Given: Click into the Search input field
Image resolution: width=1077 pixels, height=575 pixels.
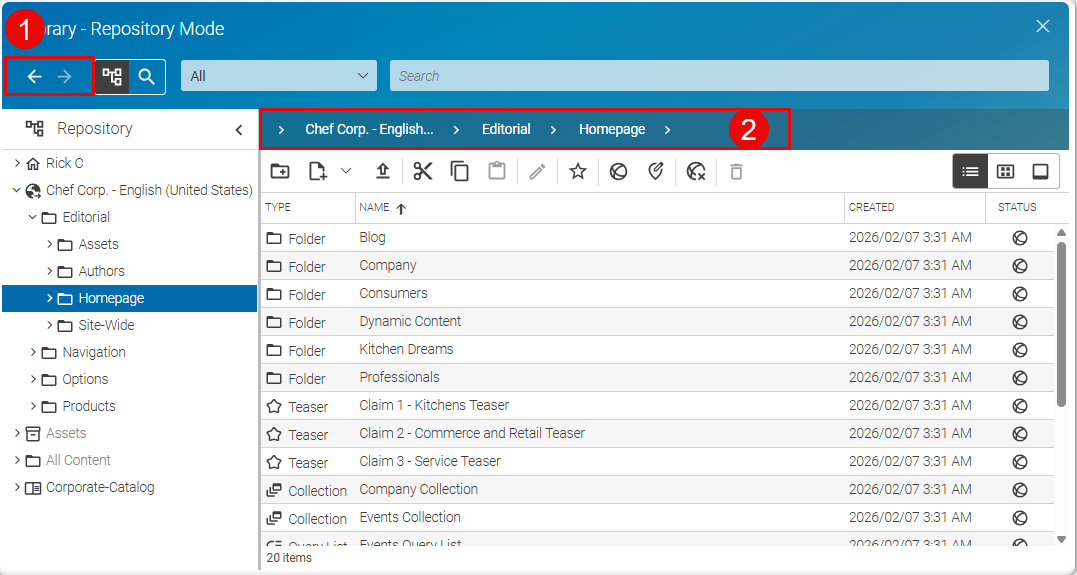Looking at the screenshot, I should click(718, 76).
